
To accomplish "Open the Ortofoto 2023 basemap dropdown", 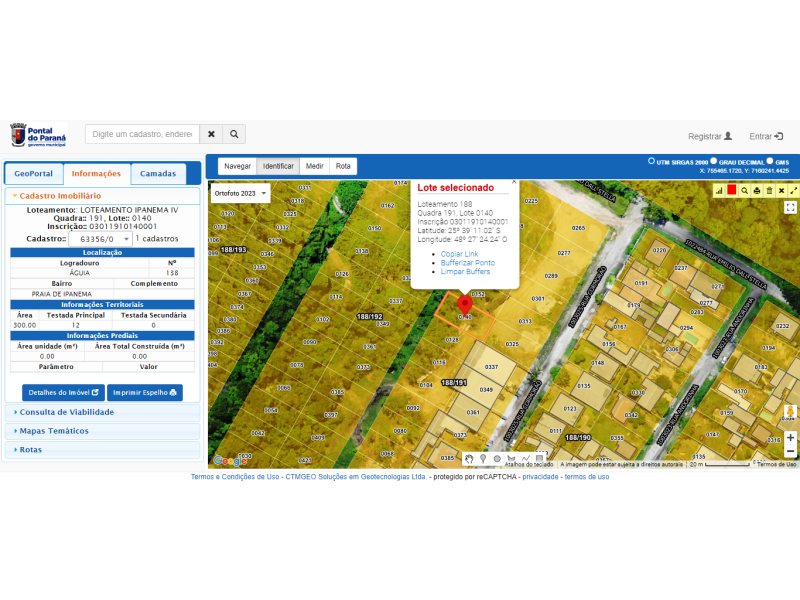I will (x=240, y=192).
